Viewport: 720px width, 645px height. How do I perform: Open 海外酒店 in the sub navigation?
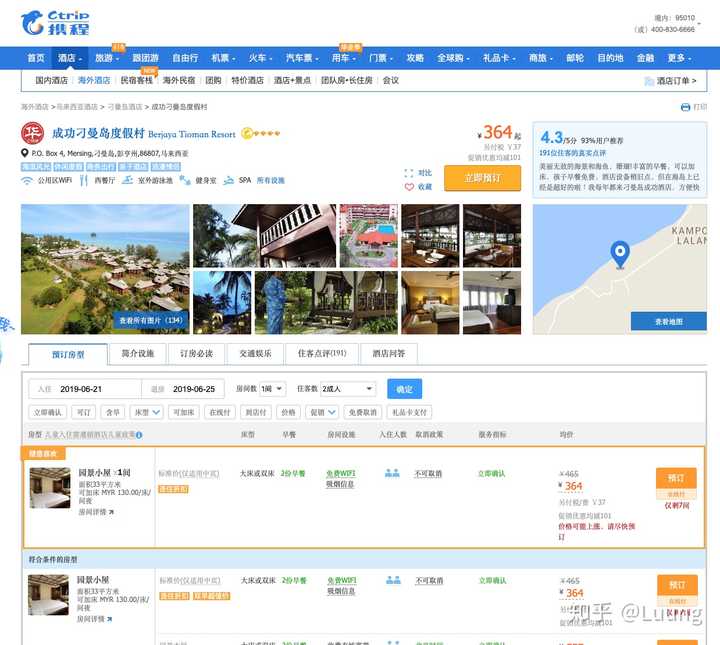(x=94, y=80)
